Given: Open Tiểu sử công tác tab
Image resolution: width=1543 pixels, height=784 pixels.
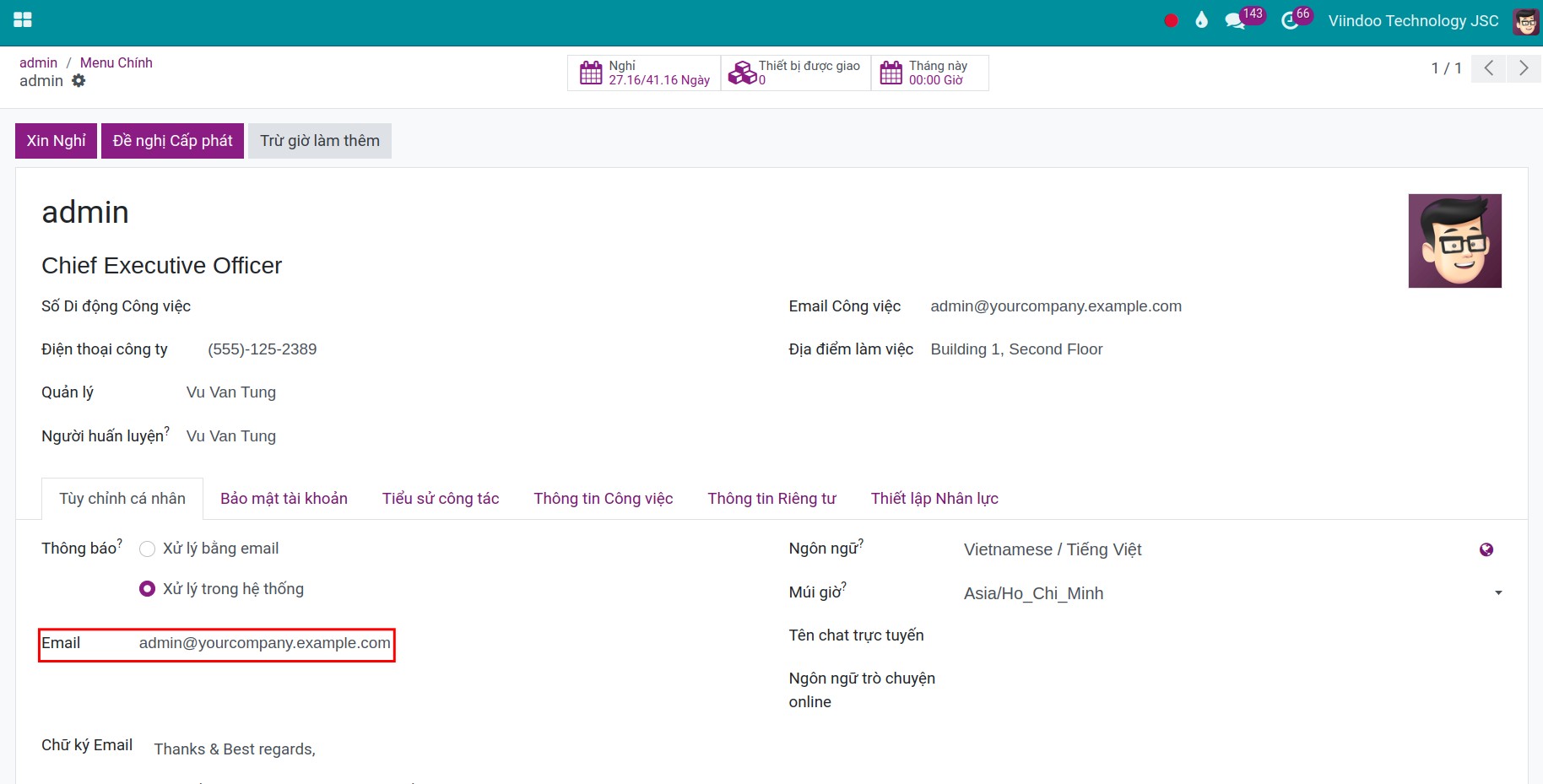Looking at the screenshot, I should pyautogui.click(x=441, y=499).
